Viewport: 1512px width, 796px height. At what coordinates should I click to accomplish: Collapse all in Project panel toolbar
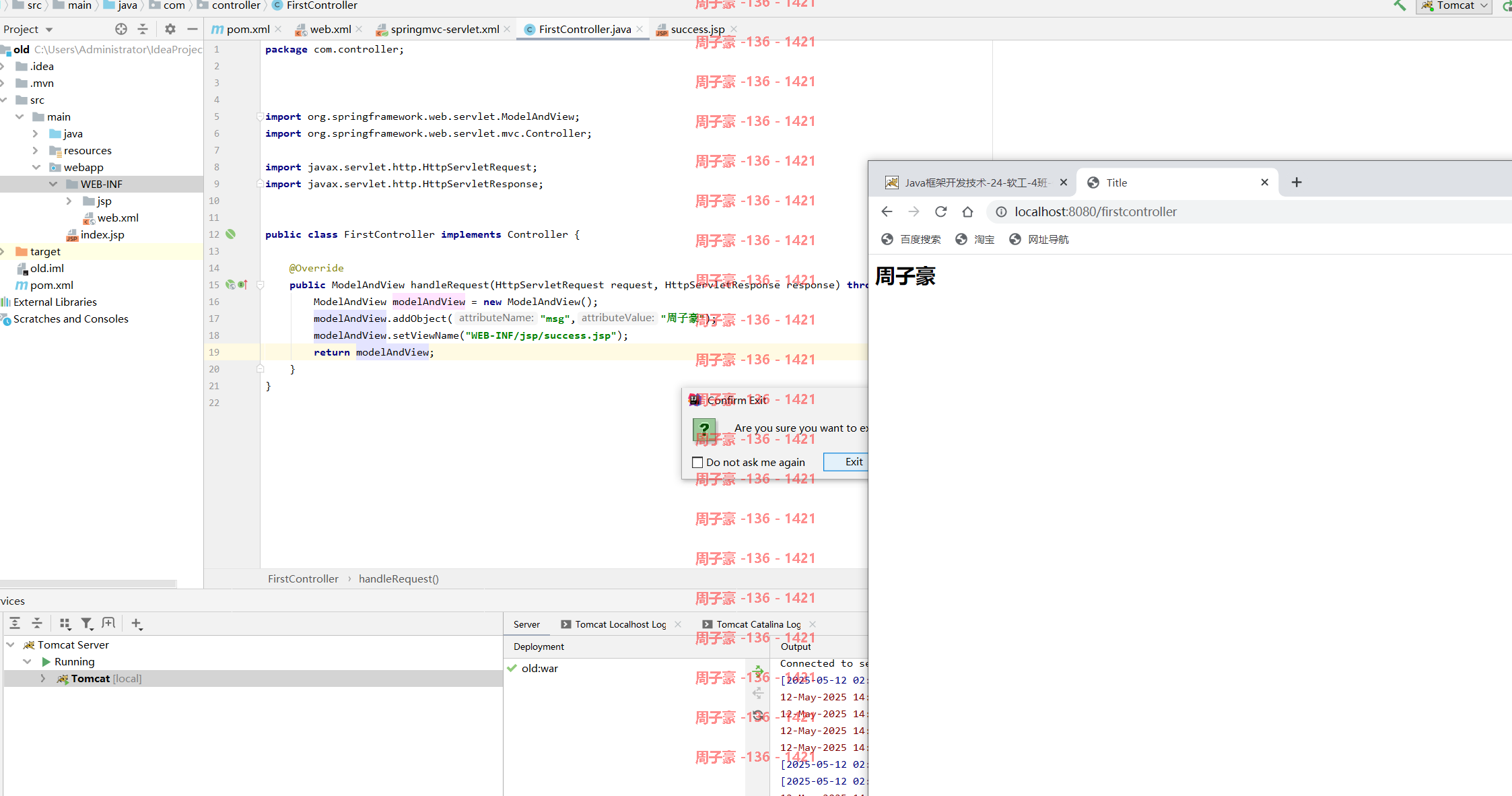pos(143,29)
